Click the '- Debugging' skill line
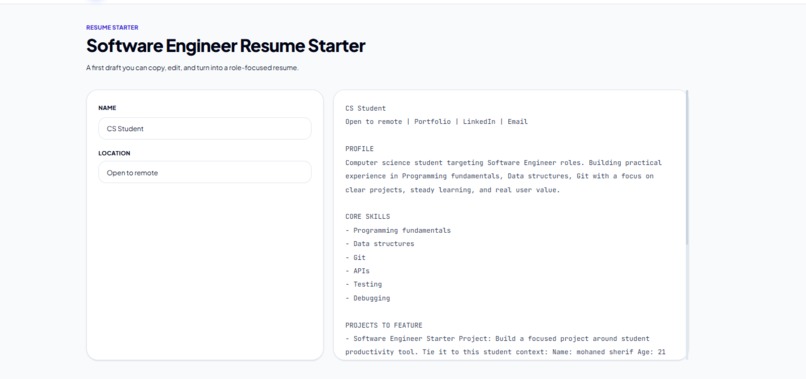The height and width of the screenshot is (379, 806). [x=368, y=298]
